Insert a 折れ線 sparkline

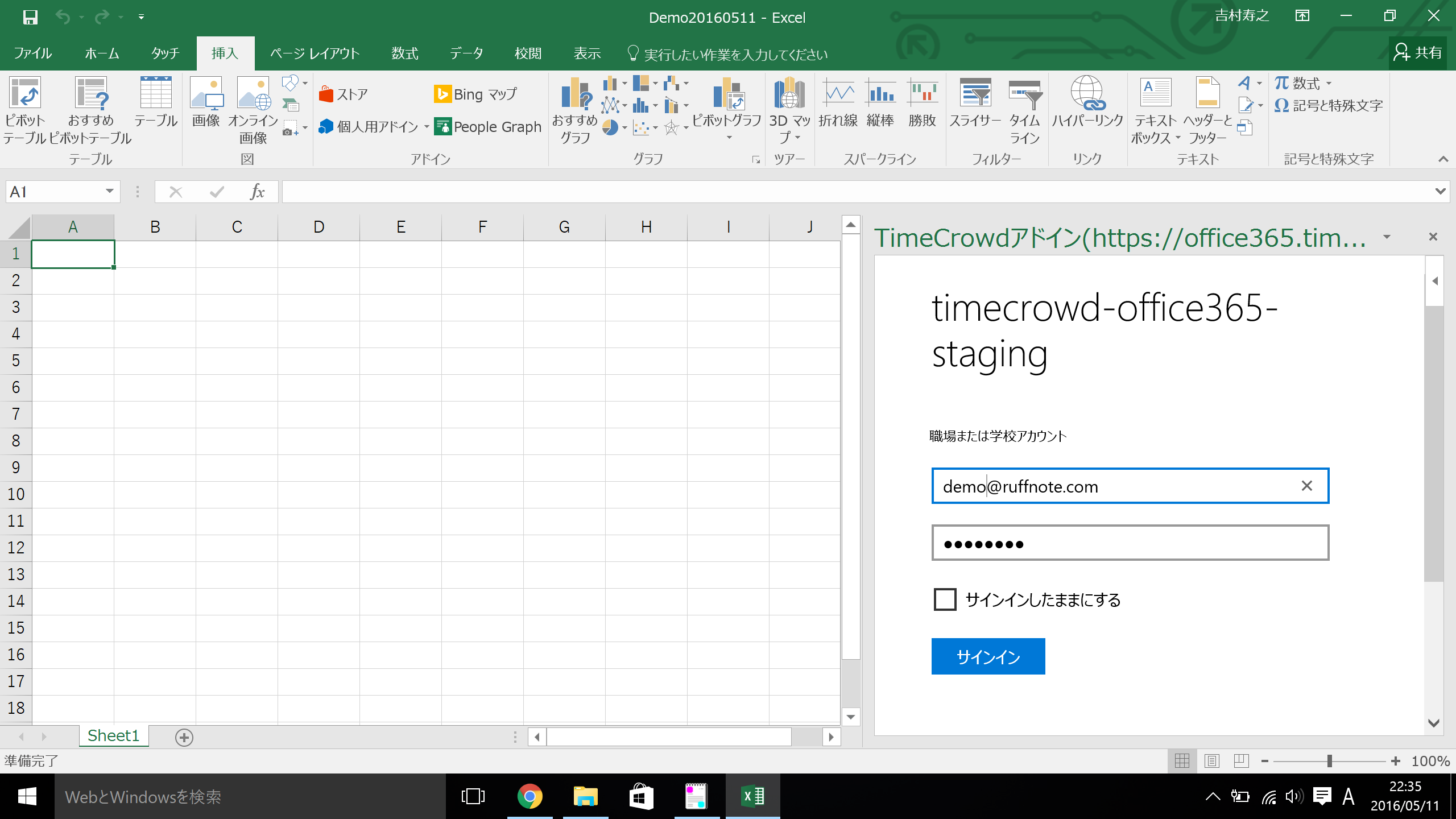pyautogui.click(x=838, y=102)
